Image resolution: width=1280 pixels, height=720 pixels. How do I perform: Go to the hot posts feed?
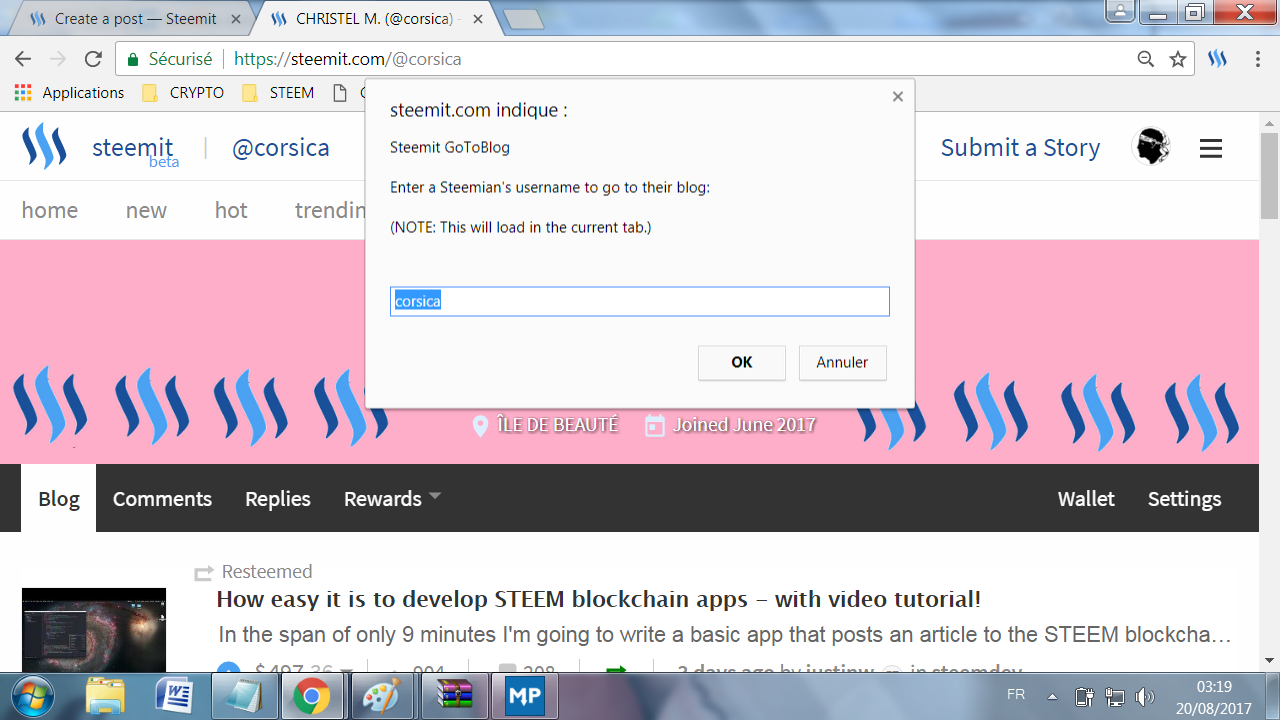pyautogui.click(x=231, y=210)
